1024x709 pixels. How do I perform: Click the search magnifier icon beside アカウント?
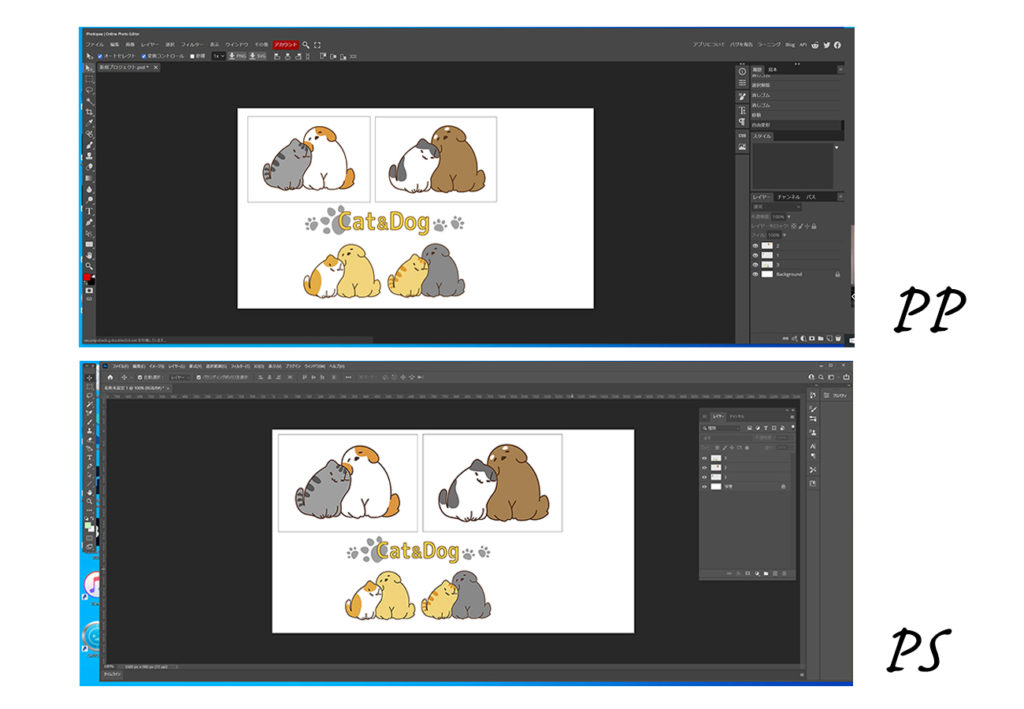(x=306, y=45)
